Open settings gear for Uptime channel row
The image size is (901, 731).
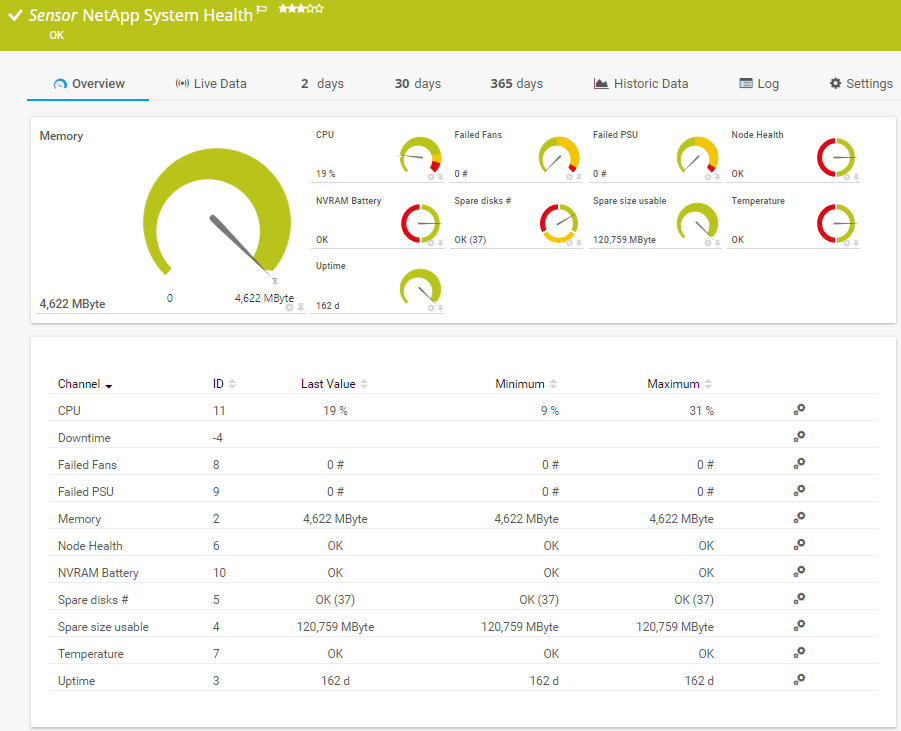(x=799, y=680)
